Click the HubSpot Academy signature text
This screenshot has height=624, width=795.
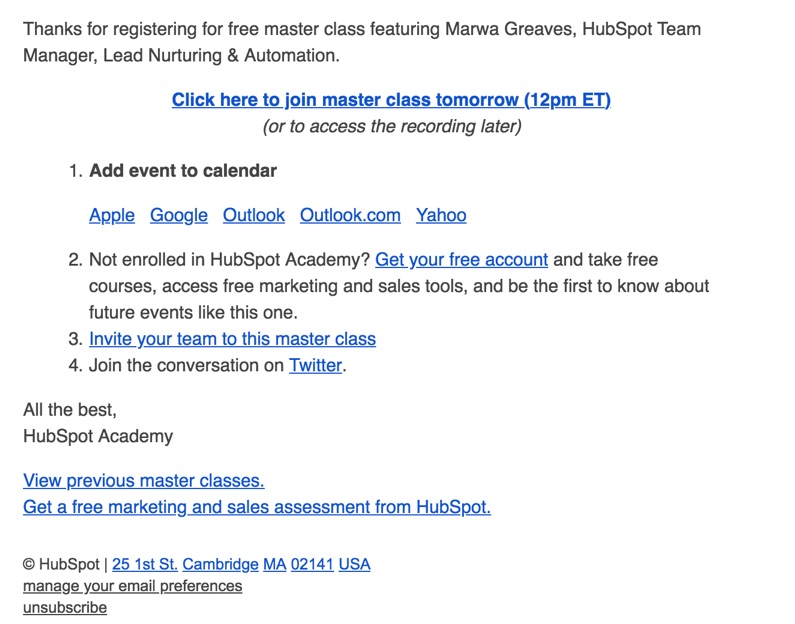pyautogui.click(x=98, y=436)
